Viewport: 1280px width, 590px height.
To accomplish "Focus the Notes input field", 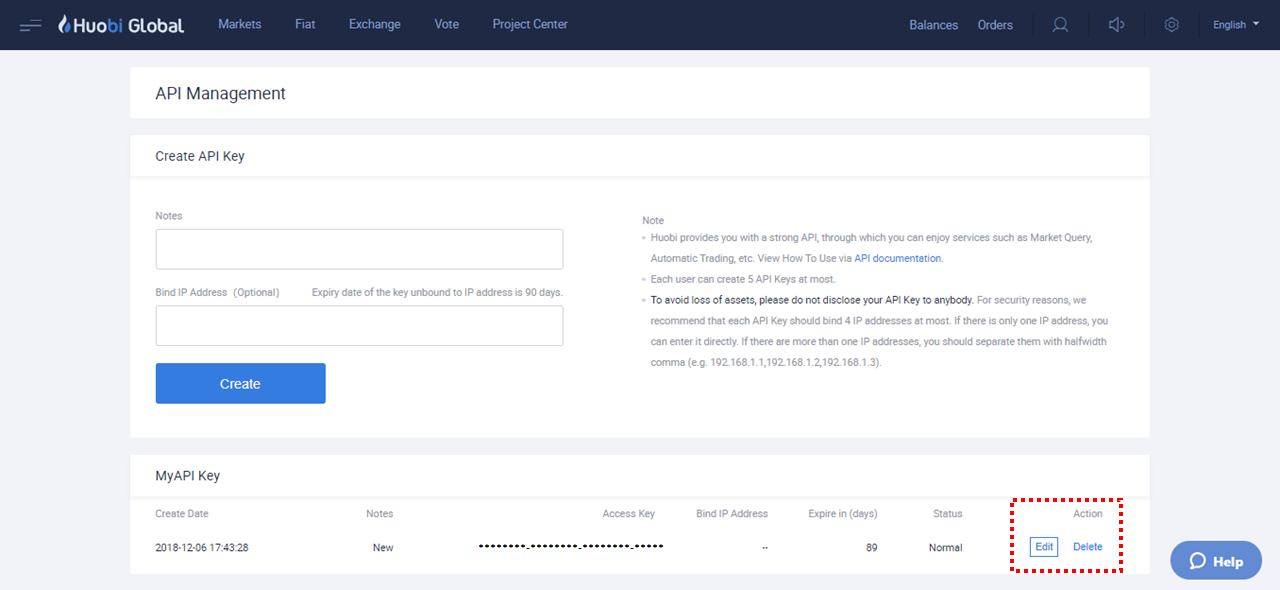I will (359, 249).
